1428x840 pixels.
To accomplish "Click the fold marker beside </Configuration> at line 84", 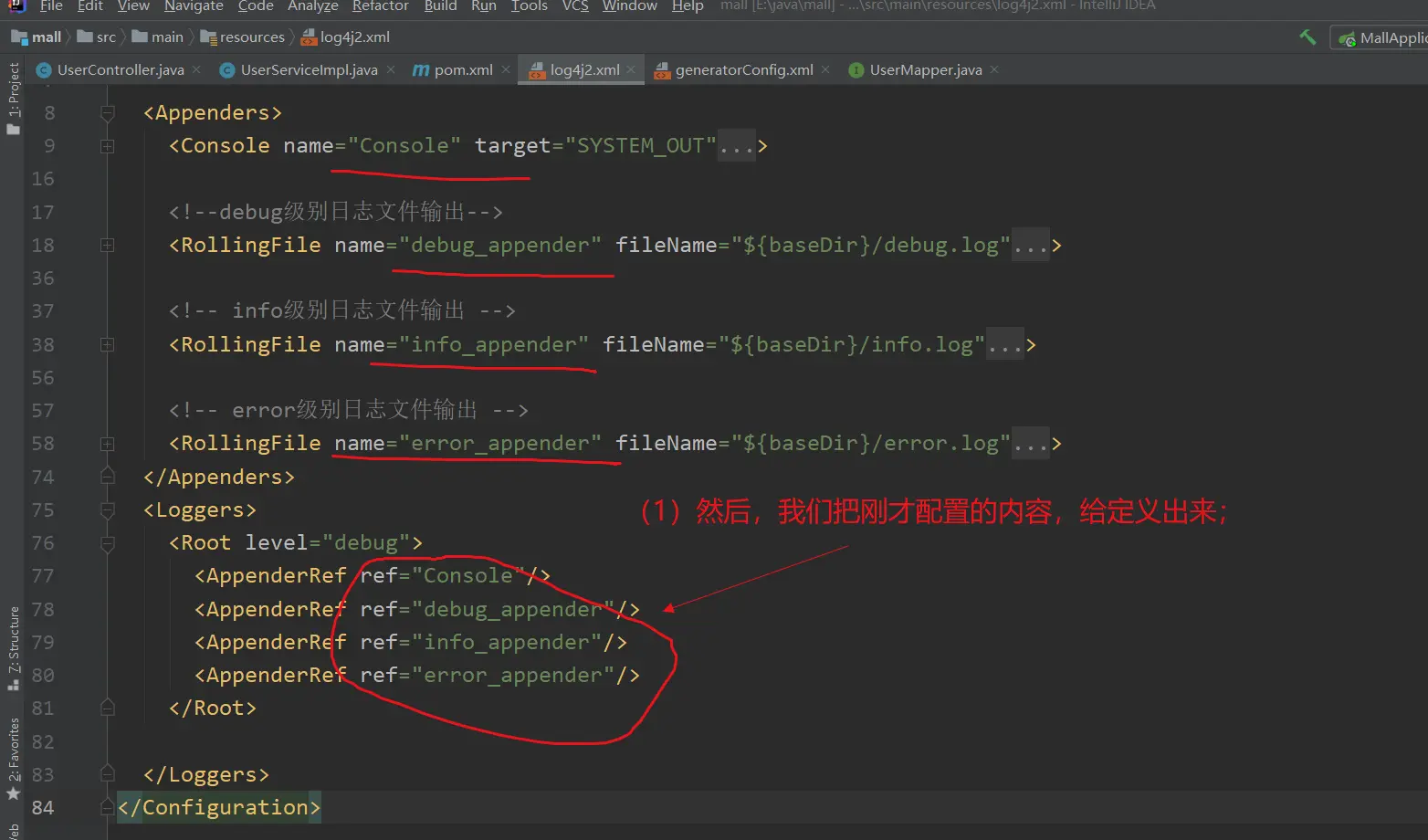I will (x=107, y=808).
